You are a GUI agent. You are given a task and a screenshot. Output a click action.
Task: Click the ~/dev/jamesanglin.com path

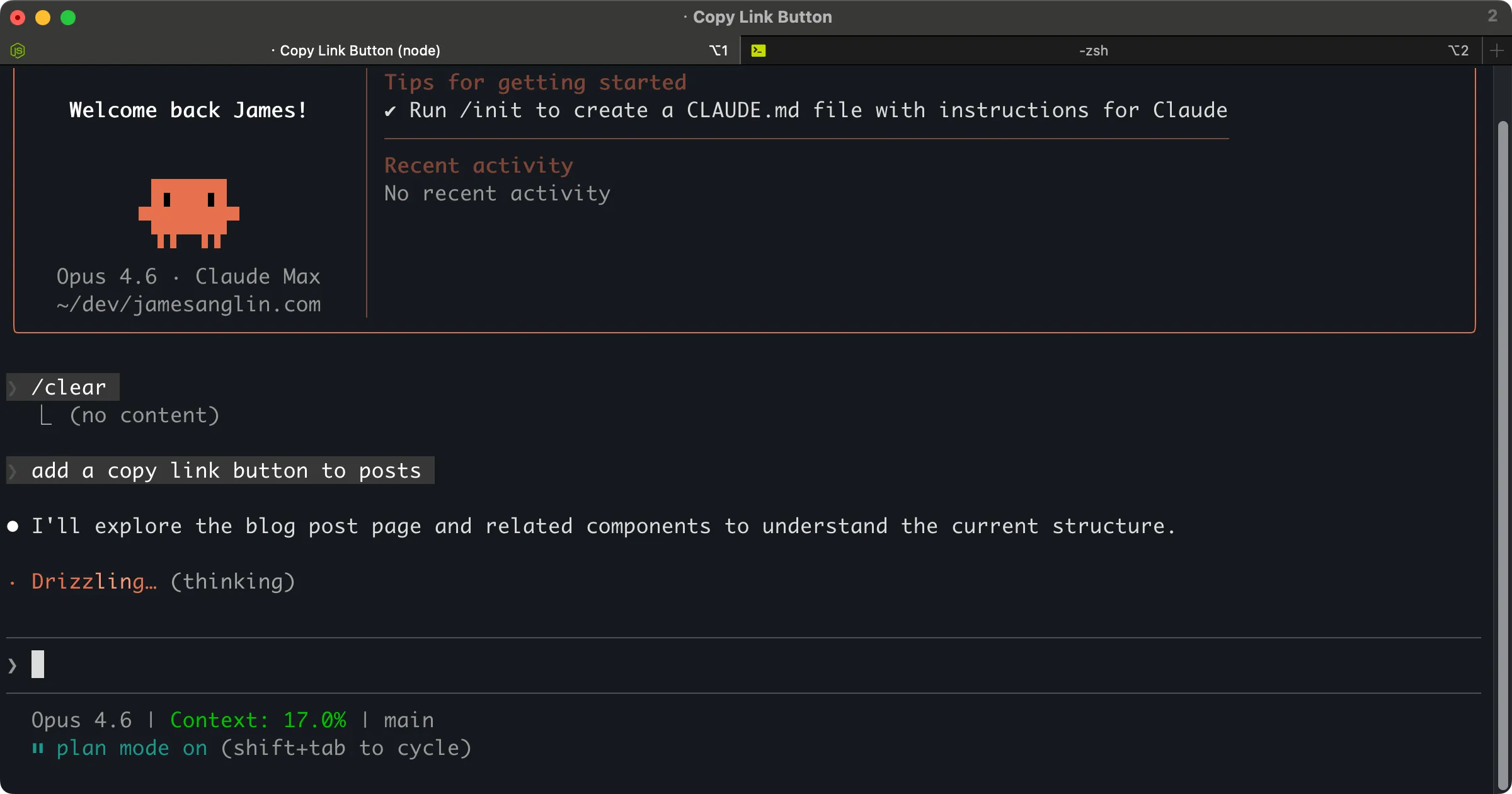click(188, 304)
